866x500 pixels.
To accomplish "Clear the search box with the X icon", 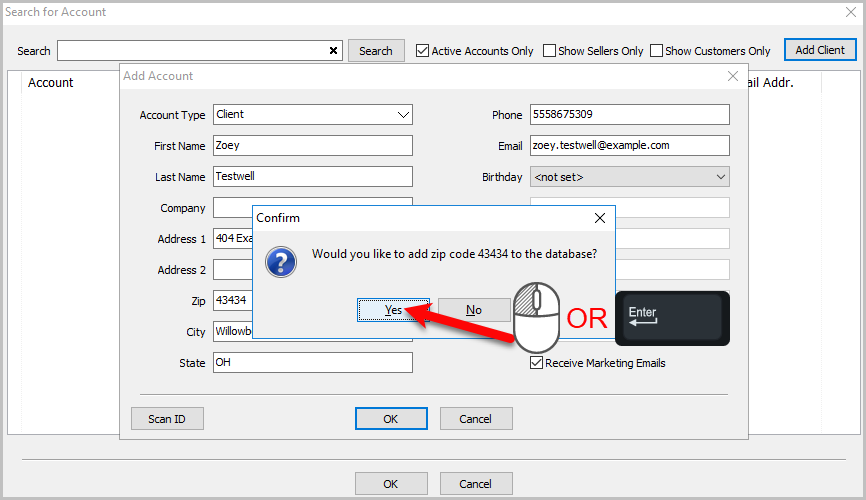I will pyautogui.click(x=333, y=51).
